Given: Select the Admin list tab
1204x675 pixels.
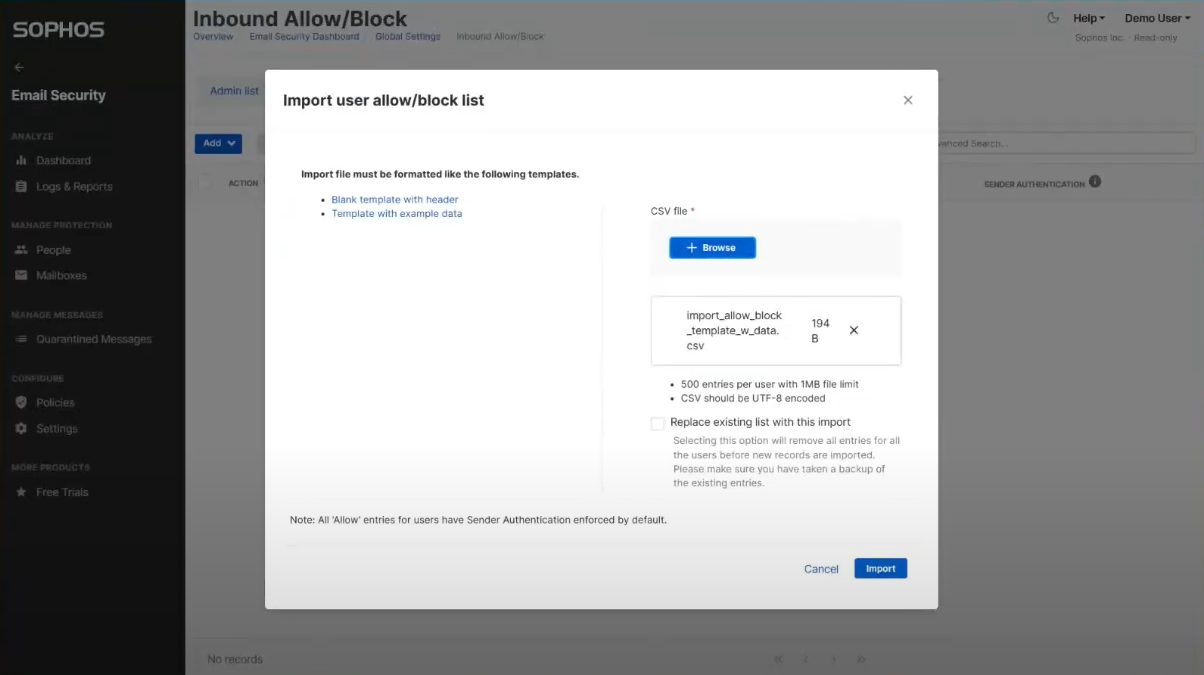Looking at the screenshot, I should click(x=233, y=90).
